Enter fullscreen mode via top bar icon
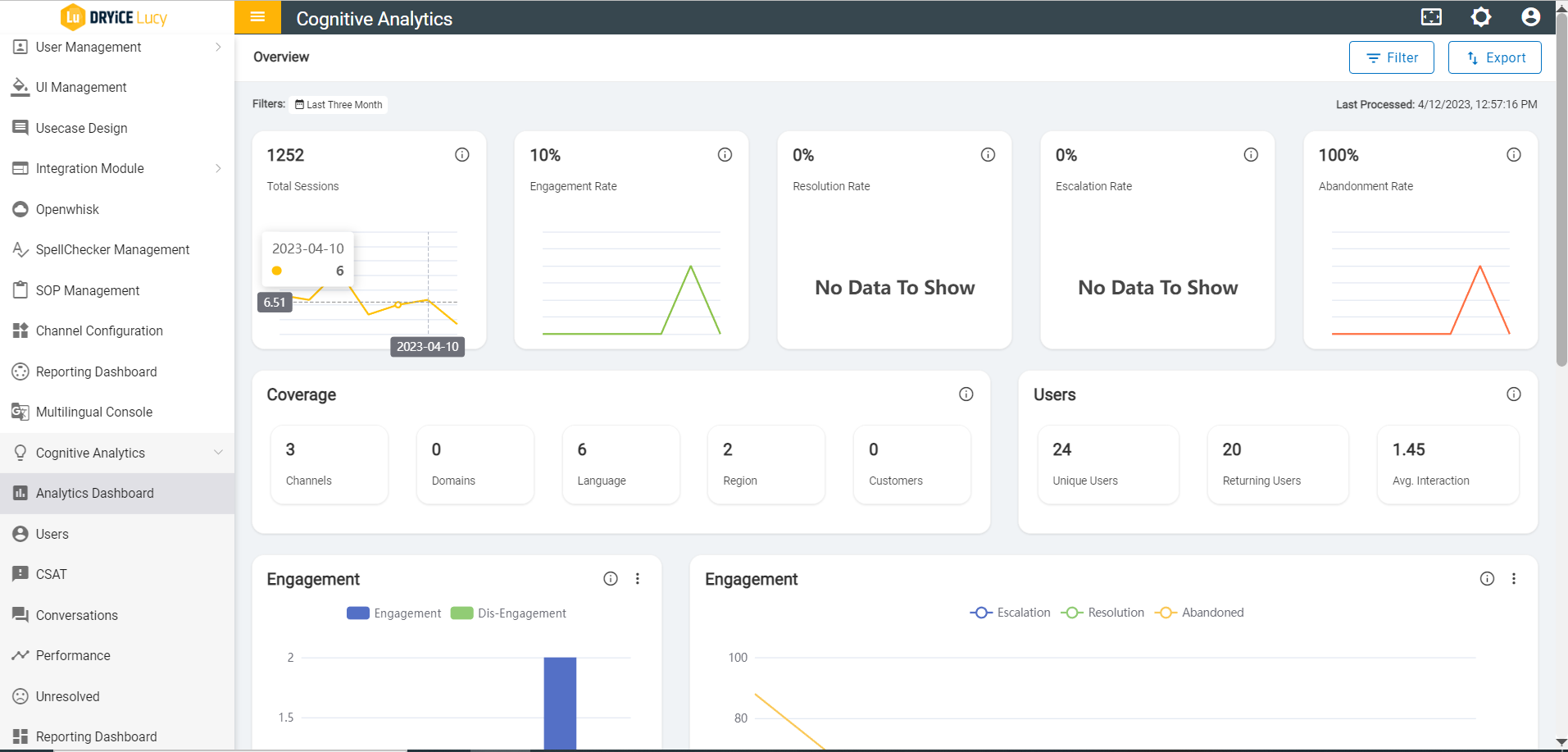This screenshot has height=752, width=1568. pos(1431,17)
